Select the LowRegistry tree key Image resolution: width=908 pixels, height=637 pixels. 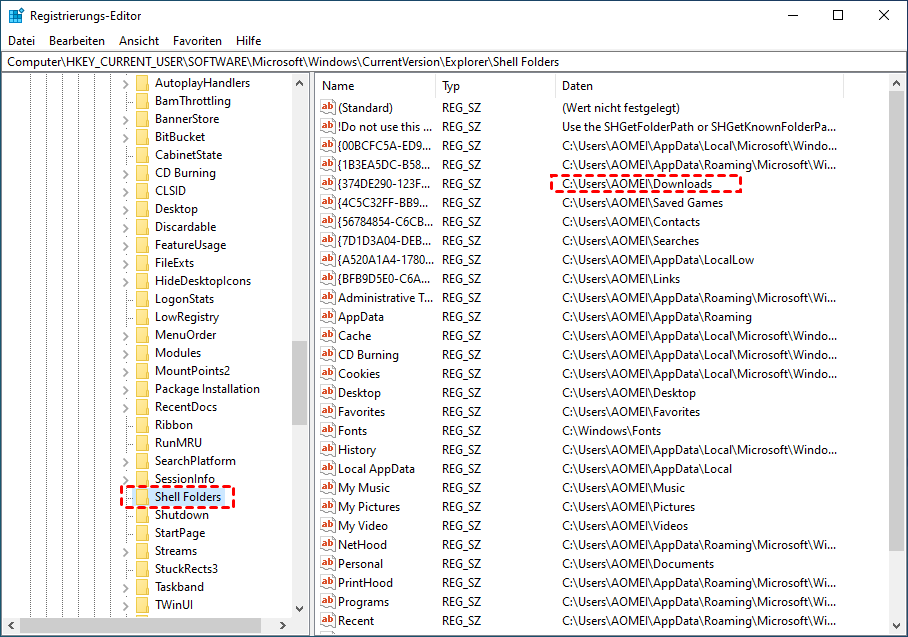coord(186,317)
